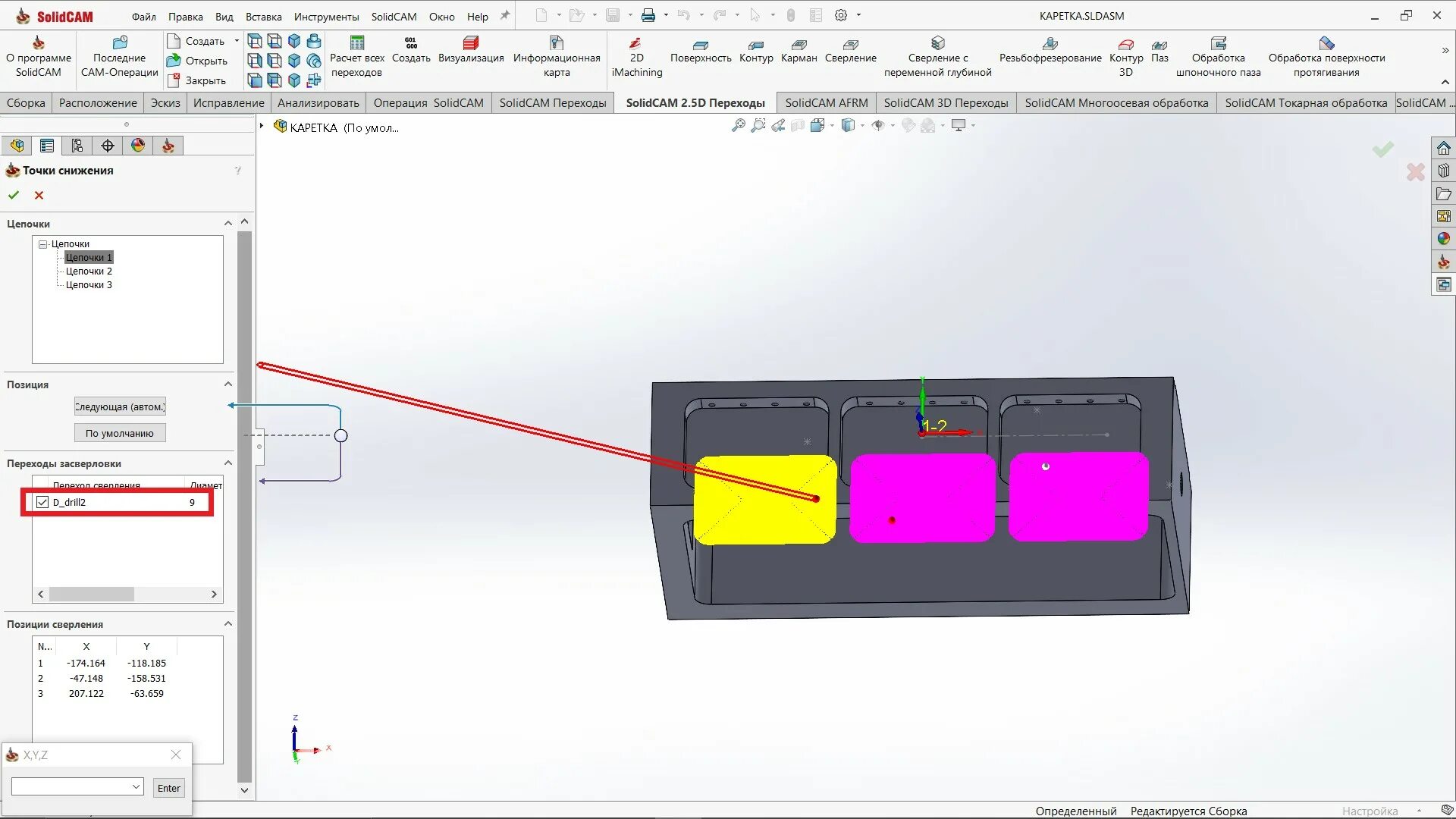The width and height of the screenshot is (1456, 819).
Task: Open the X,Y,Z coordinate dropdown
Action: [x=136, y=786]
